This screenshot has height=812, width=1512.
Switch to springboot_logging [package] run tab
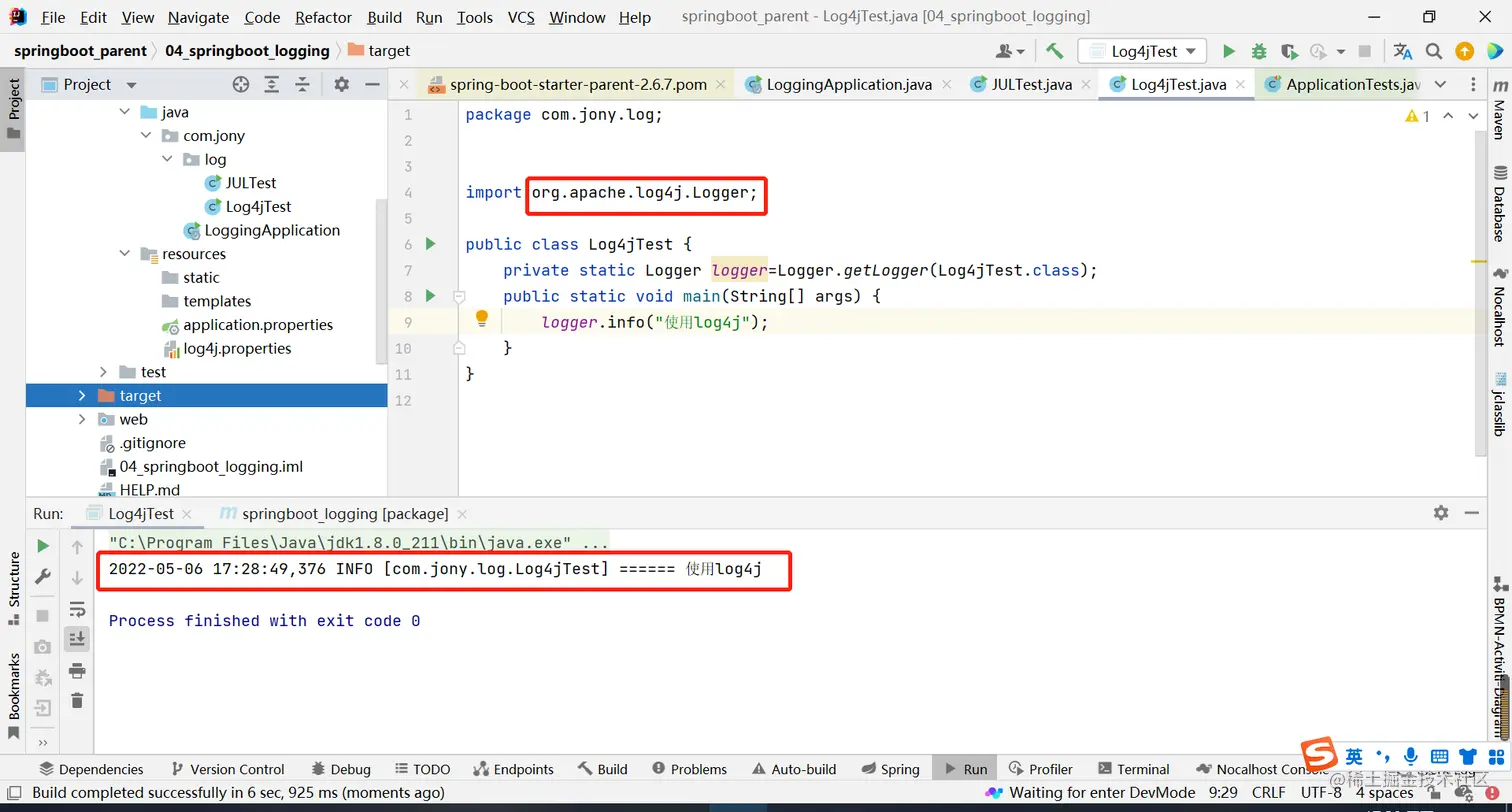344,514
